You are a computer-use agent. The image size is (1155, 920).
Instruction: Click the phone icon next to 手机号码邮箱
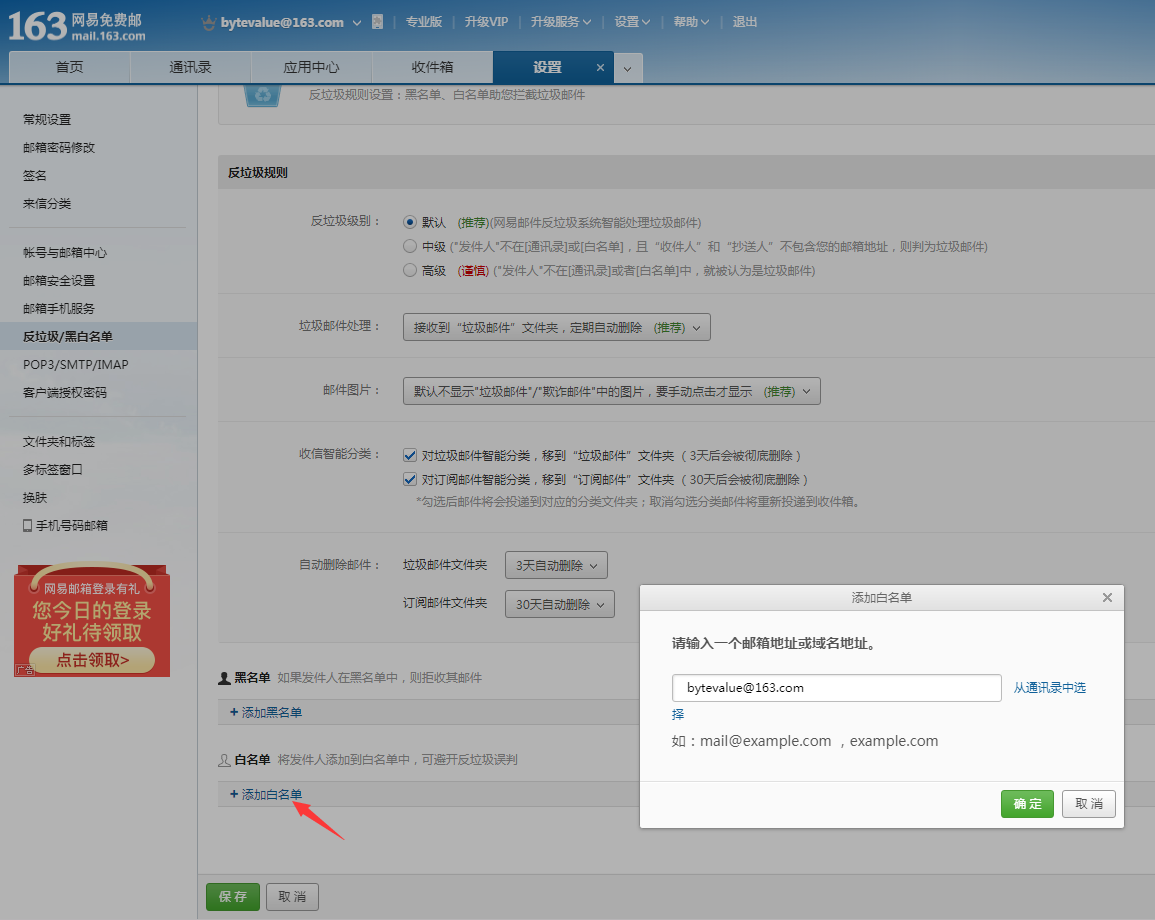click(x=28, y=525)
